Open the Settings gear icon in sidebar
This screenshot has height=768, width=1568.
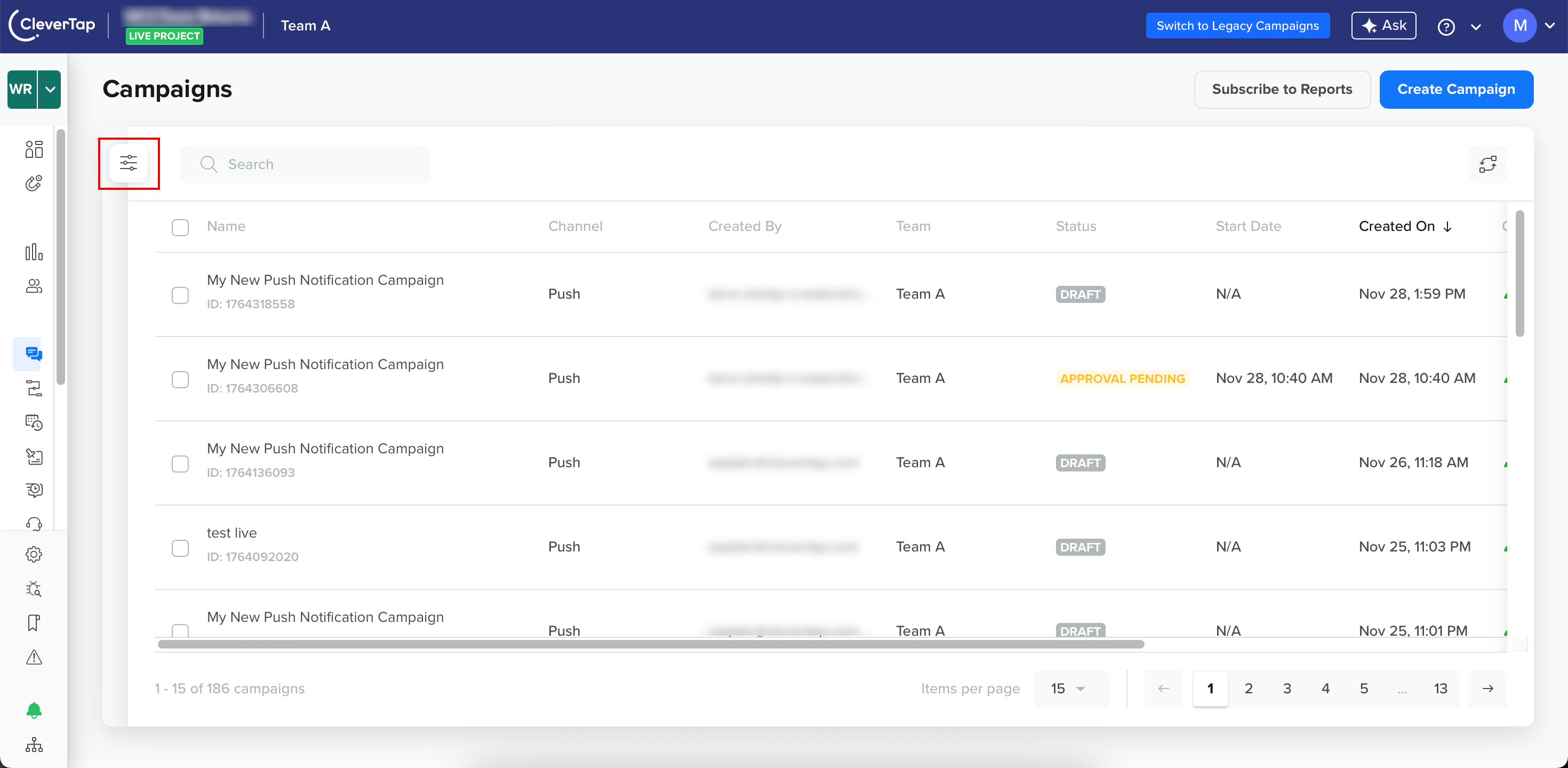click(x=34, y=554)
